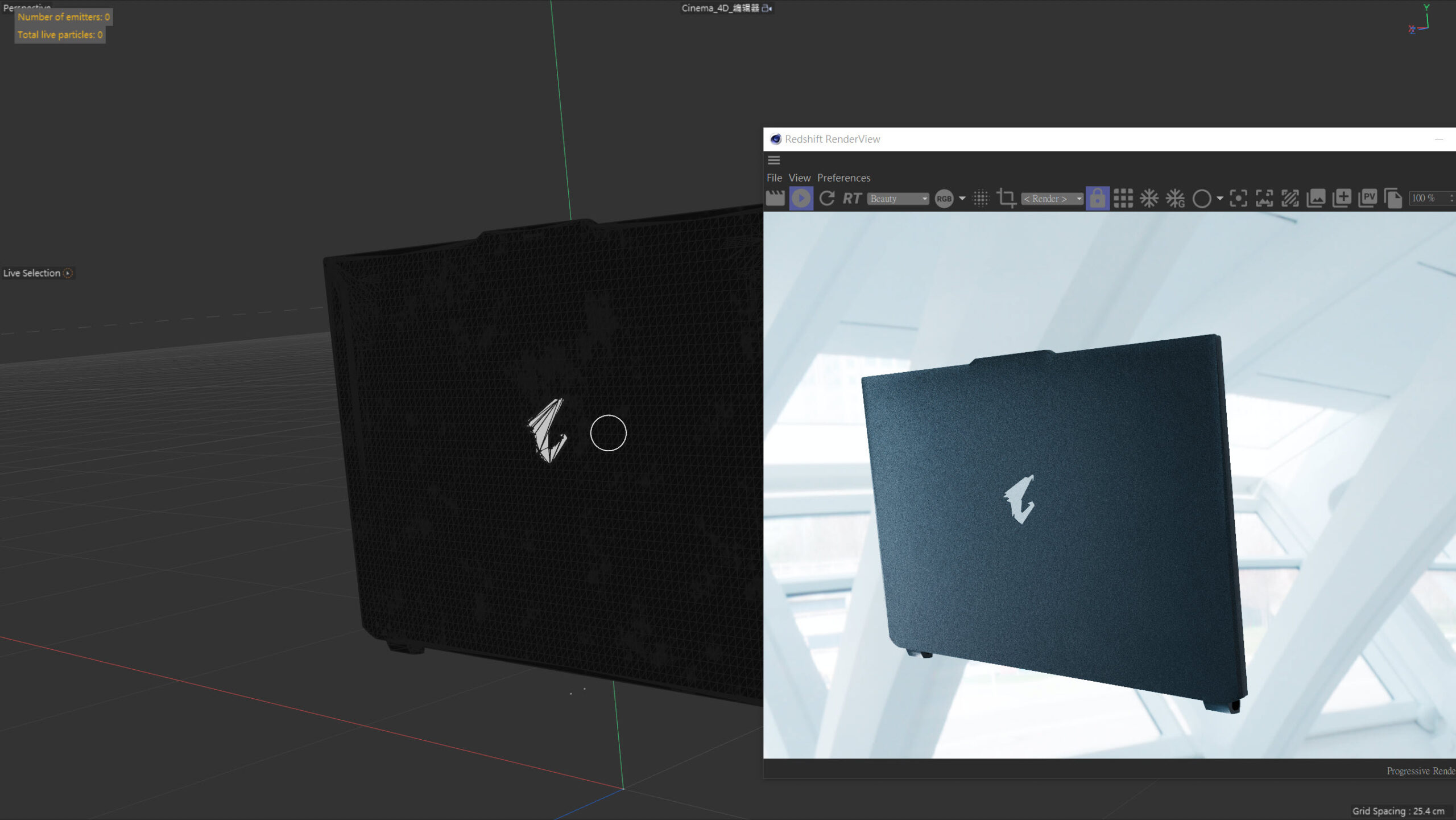Expand the RGB channel dropdown arrow
Image resolution: width=1456 pixels, height=820 pixels.
click(962, 198)
